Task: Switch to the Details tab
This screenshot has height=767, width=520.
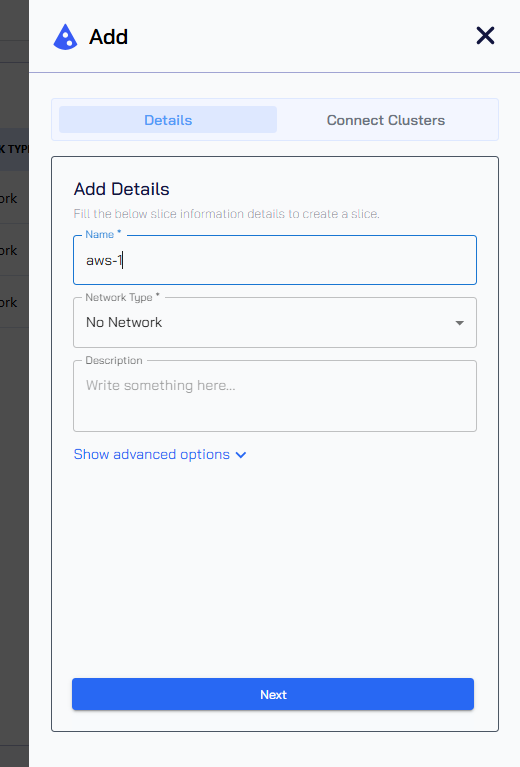Action: pyautogui.click(x=168, y=120)
